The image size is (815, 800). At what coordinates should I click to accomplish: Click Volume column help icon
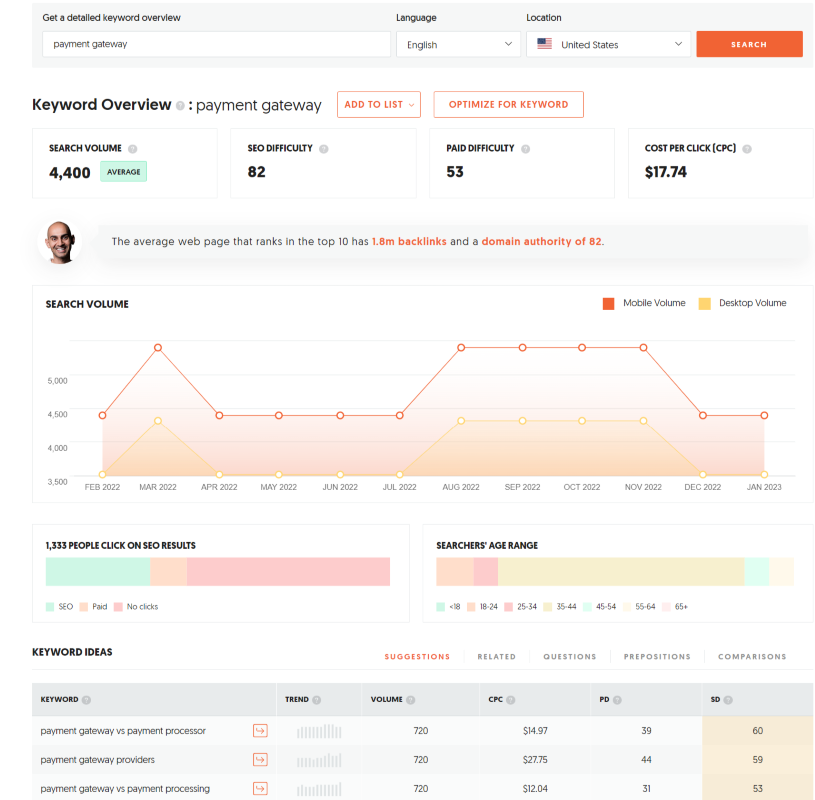(411, 700)
